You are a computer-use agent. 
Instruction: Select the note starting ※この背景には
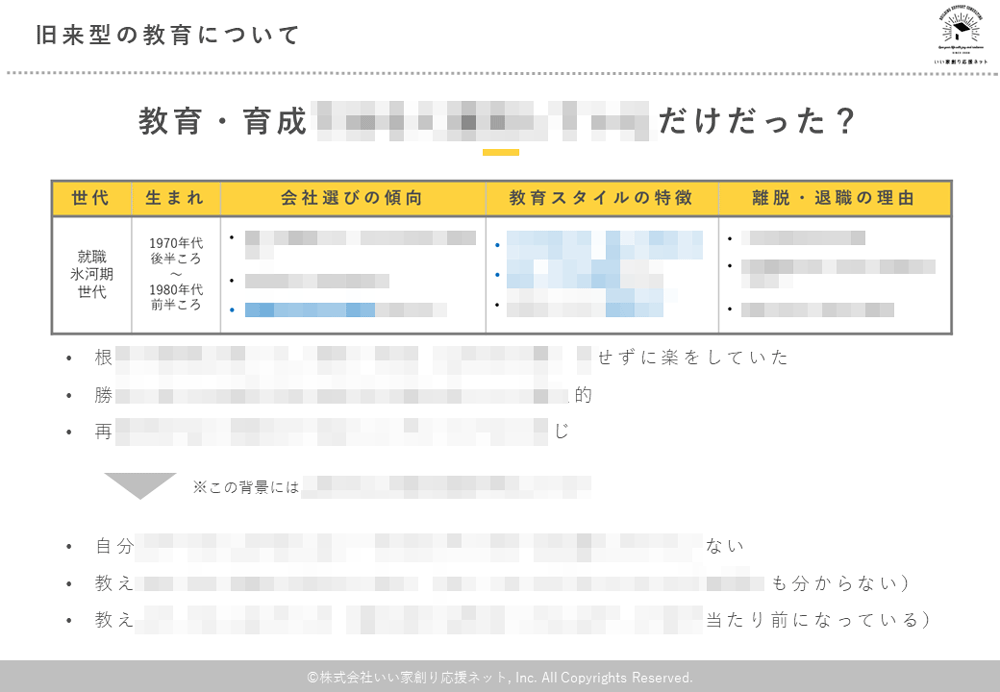(x=390, y=488)
